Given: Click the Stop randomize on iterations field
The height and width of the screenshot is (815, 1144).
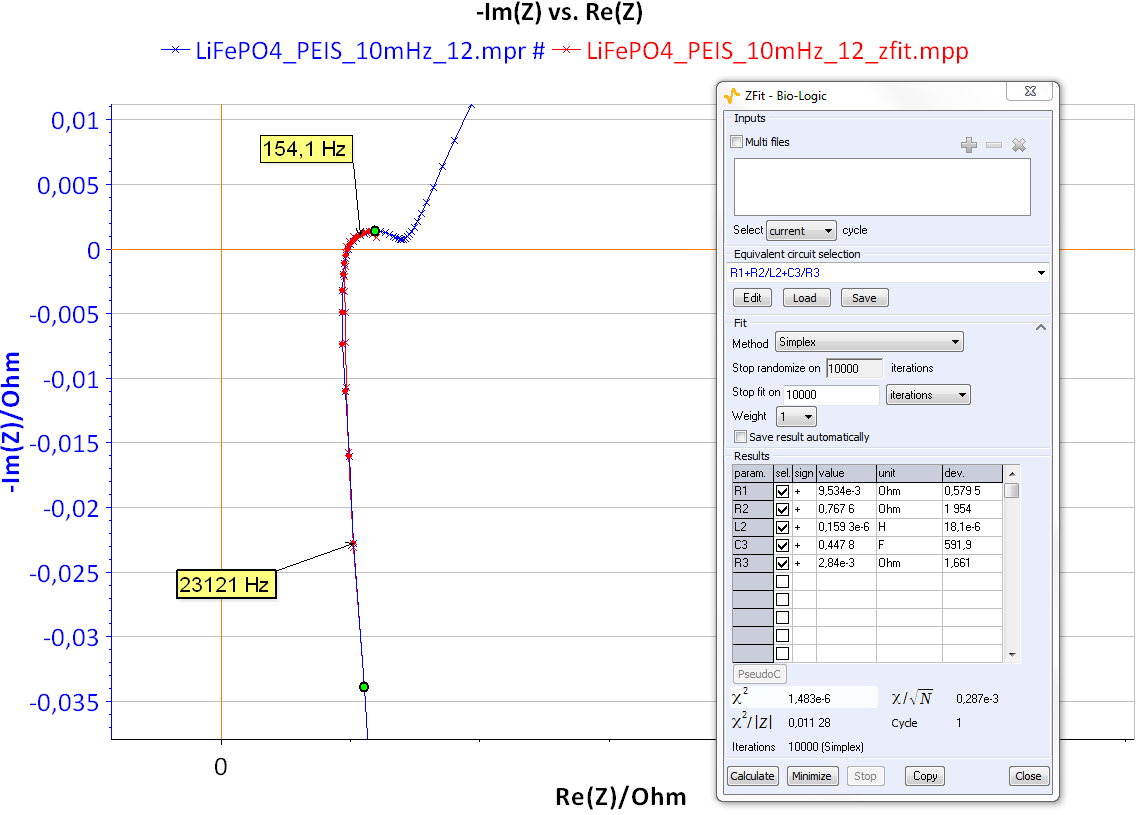Looking at the screenshot, I should click(x=852, y=368).
